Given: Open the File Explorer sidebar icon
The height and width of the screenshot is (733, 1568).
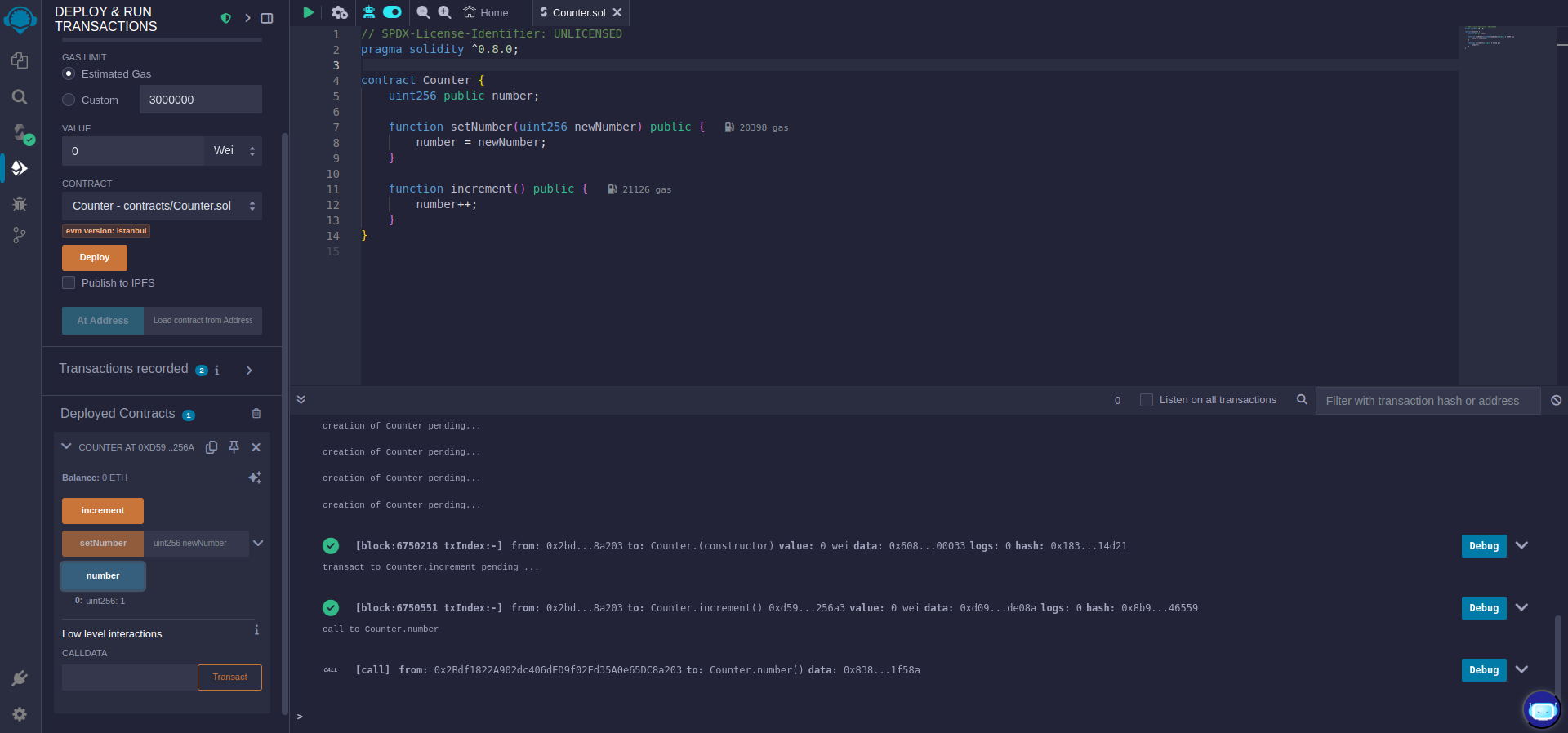Looking at the screenshot, I should point(20,61).
